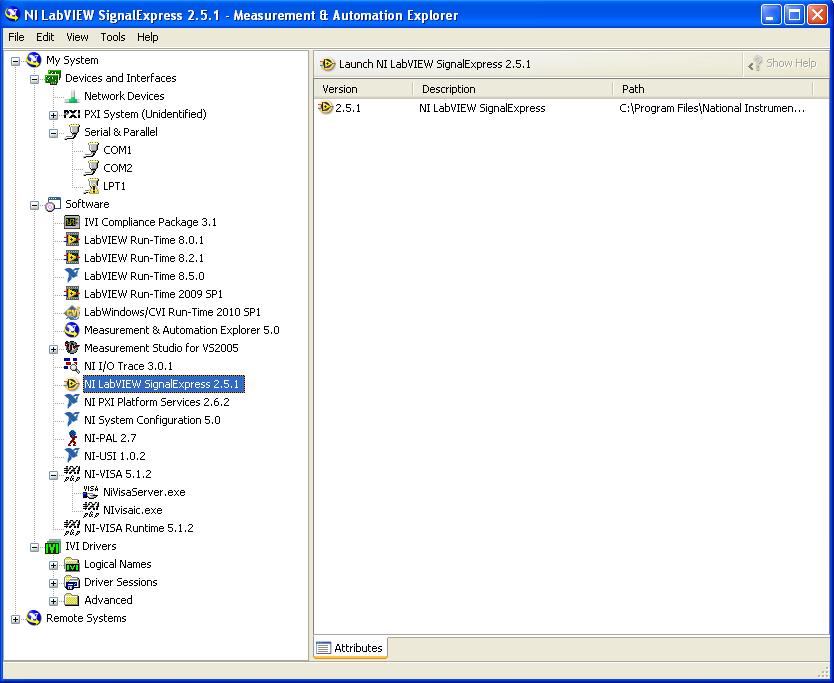834x683 pixels.
Task: Collapse the IVI Drivers node
Action: (x=35, y=547)
